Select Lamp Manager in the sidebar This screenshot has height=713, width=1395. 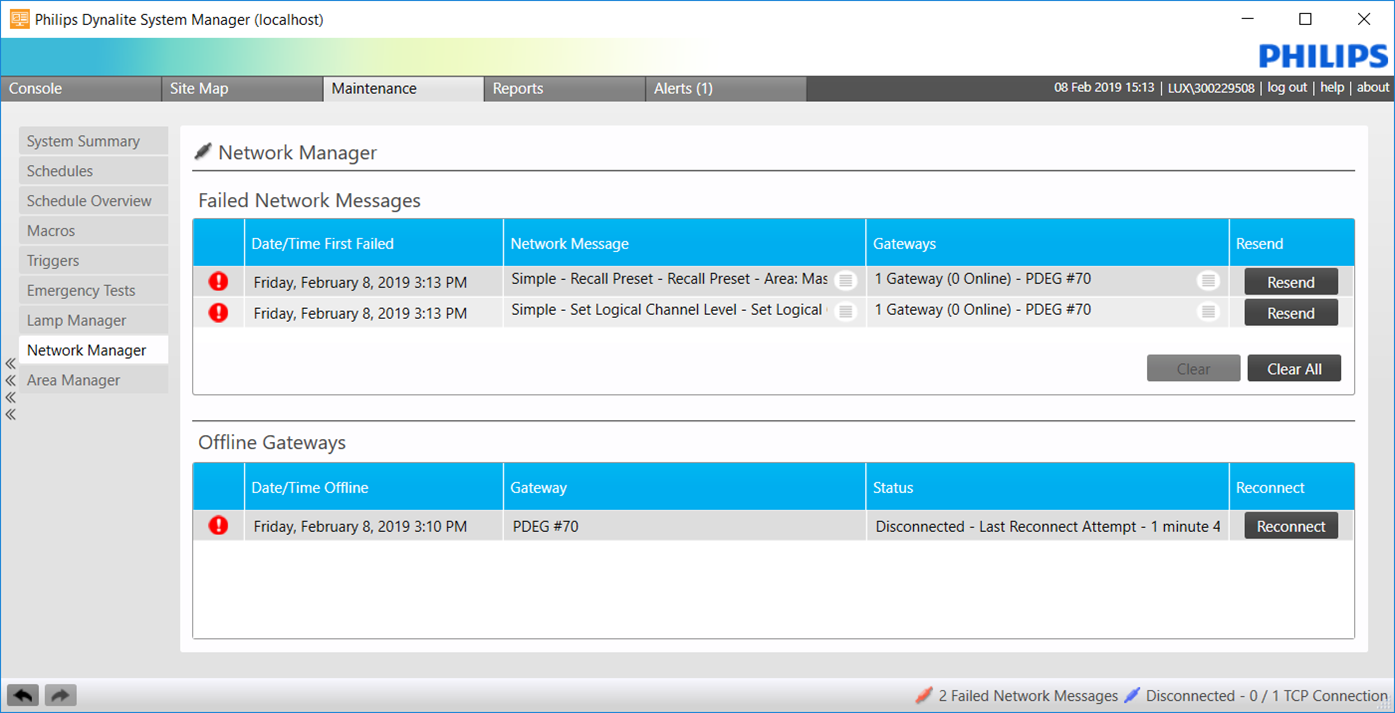click(x=93, y=320)
